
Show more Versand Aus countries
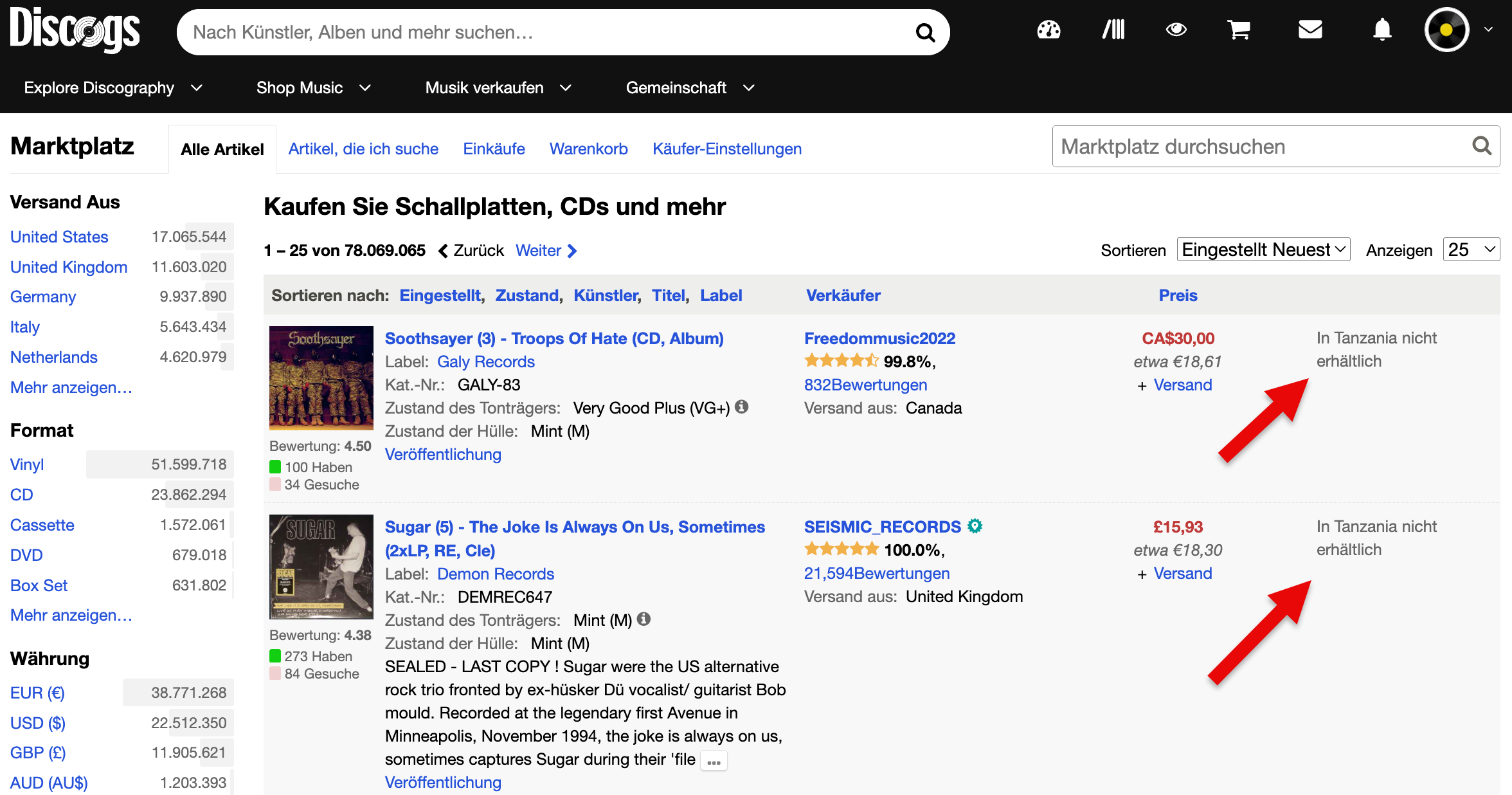[71, 387]
